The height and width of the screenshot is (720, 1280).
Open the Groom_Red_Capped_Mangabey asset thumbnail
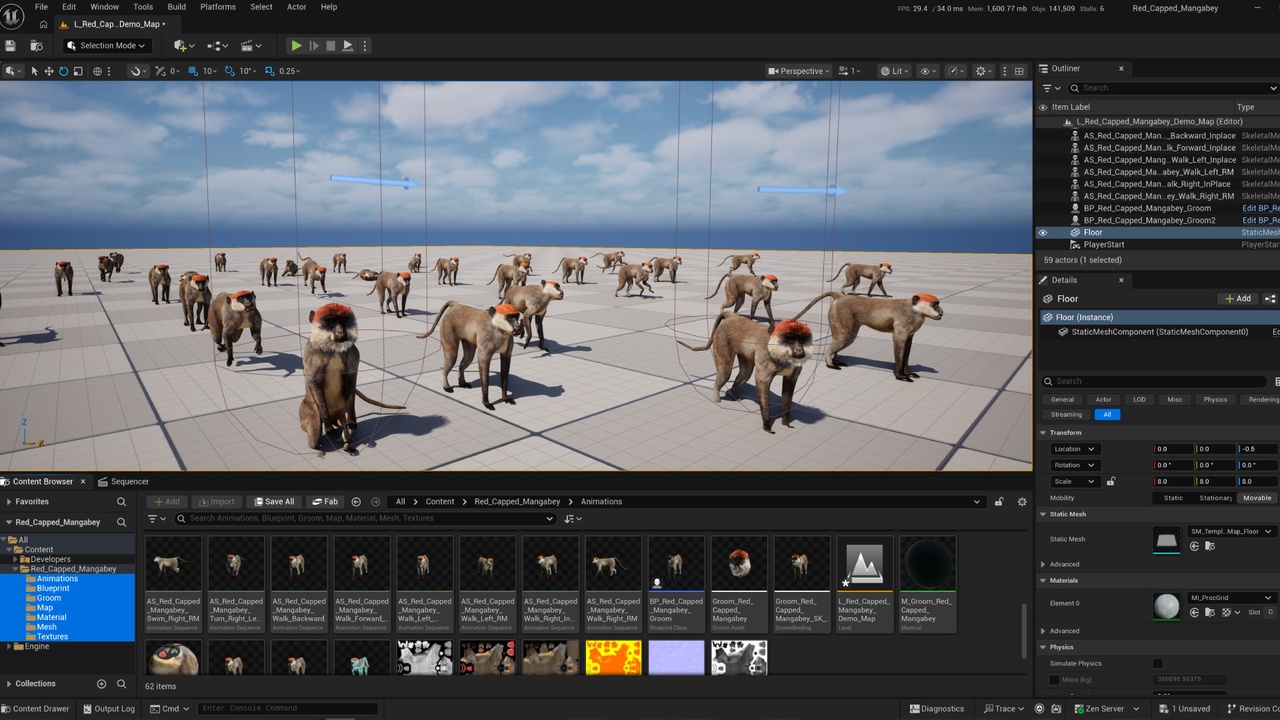[x=739, y=564]
